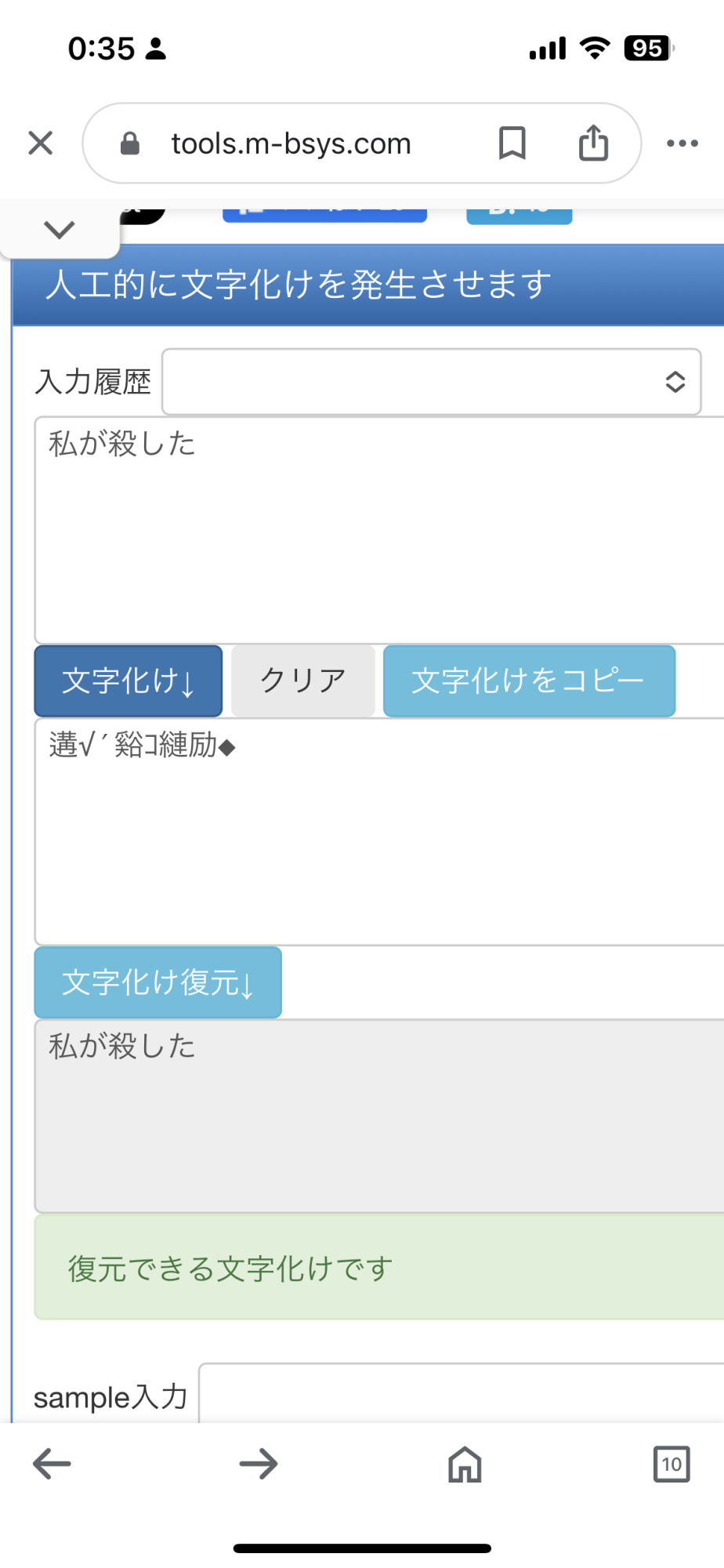Close the in-app browser with X
This screenshot has width=724, height=1568.
pos(41,143)
